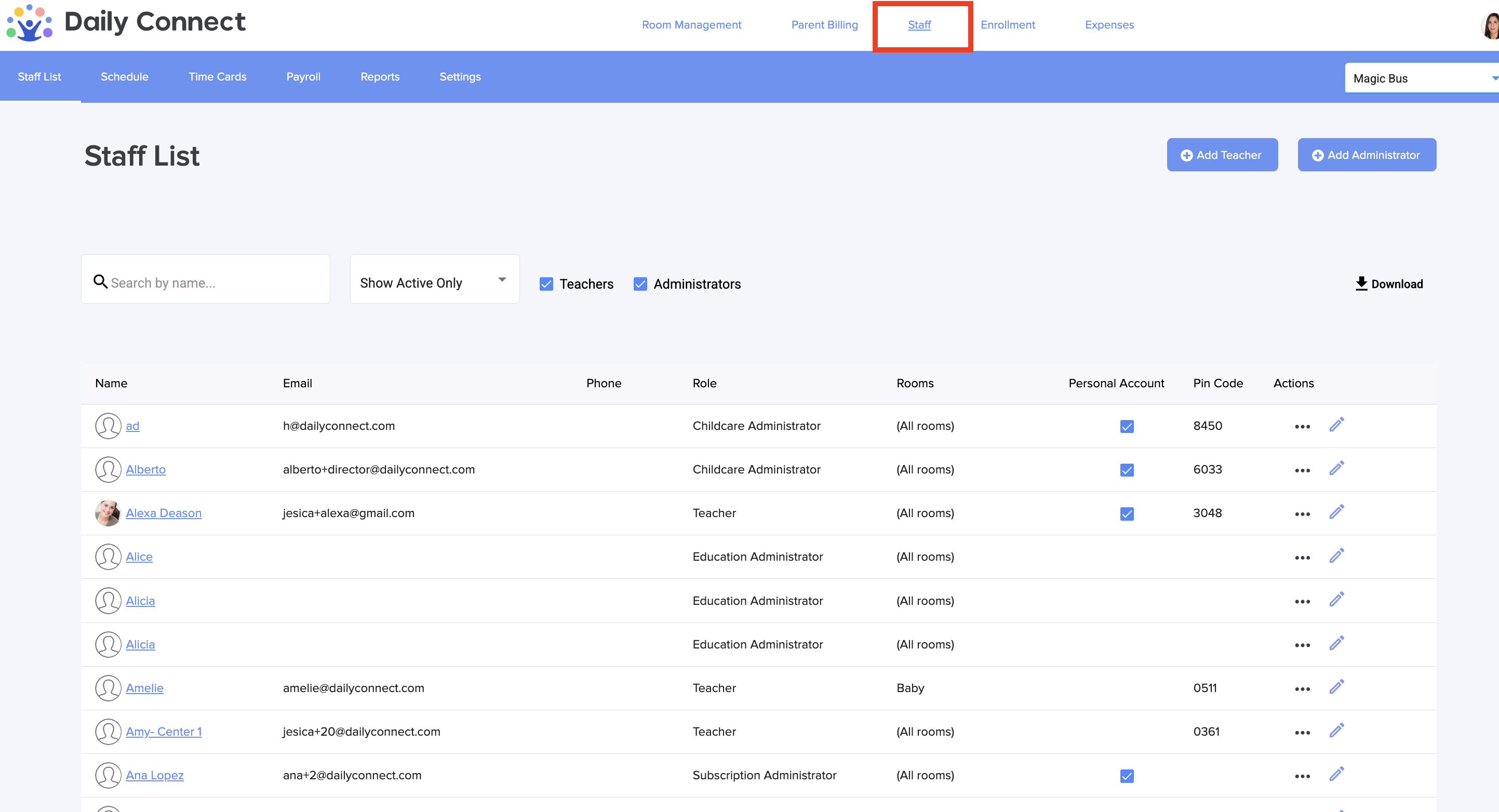Click the user avatar in the top right
The image size is (1499, 812).
tap(1490, 25)
